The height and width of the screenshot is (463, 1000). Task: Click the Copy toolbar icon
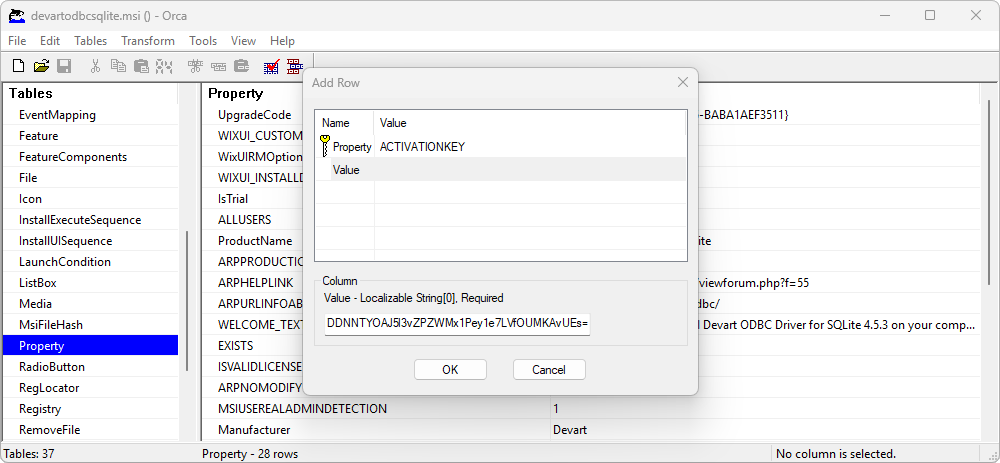118,66
